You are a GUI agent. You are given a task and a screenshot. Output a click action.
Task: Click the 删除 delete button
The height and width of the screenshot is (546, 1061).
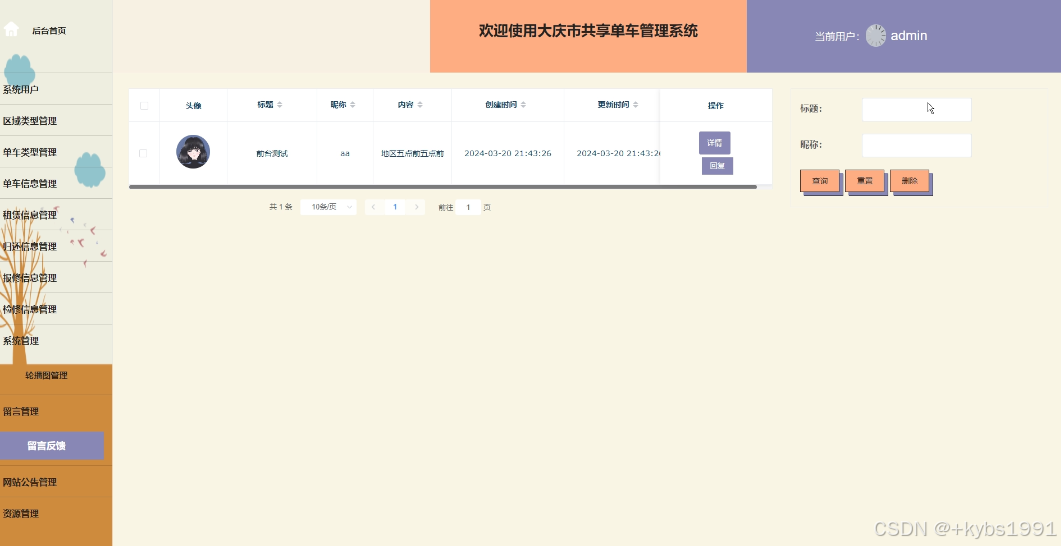click(x=909, y=181)
